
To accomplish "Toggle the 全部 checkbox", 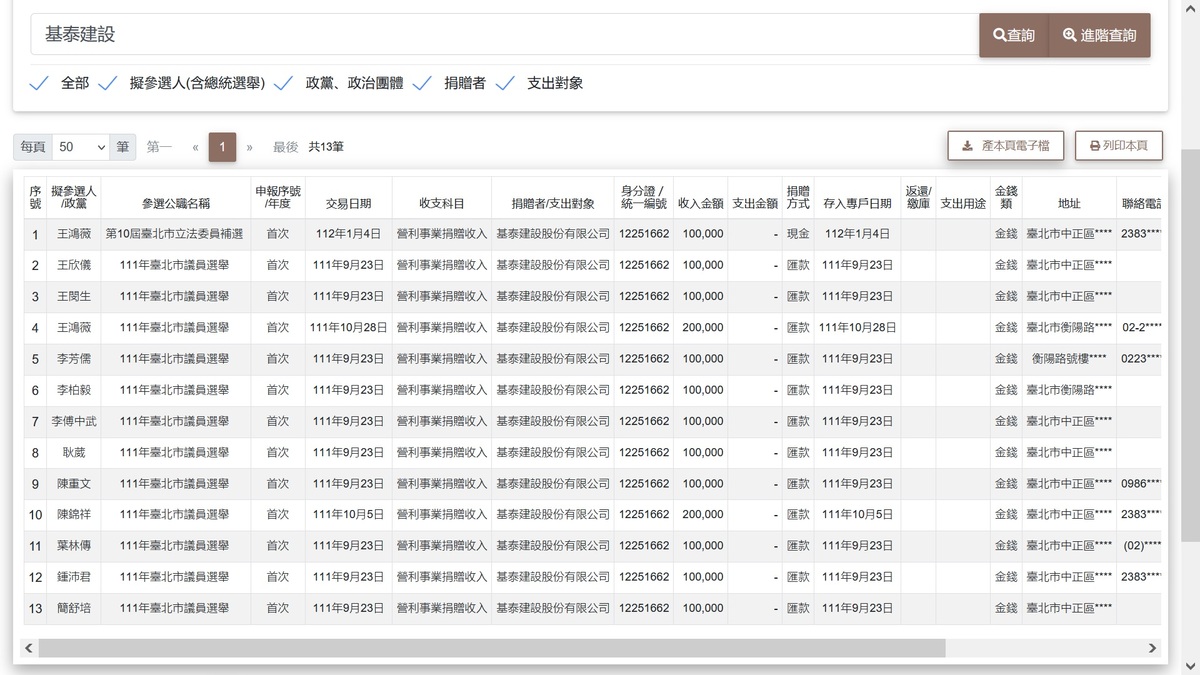I will (x=39, y=83).
